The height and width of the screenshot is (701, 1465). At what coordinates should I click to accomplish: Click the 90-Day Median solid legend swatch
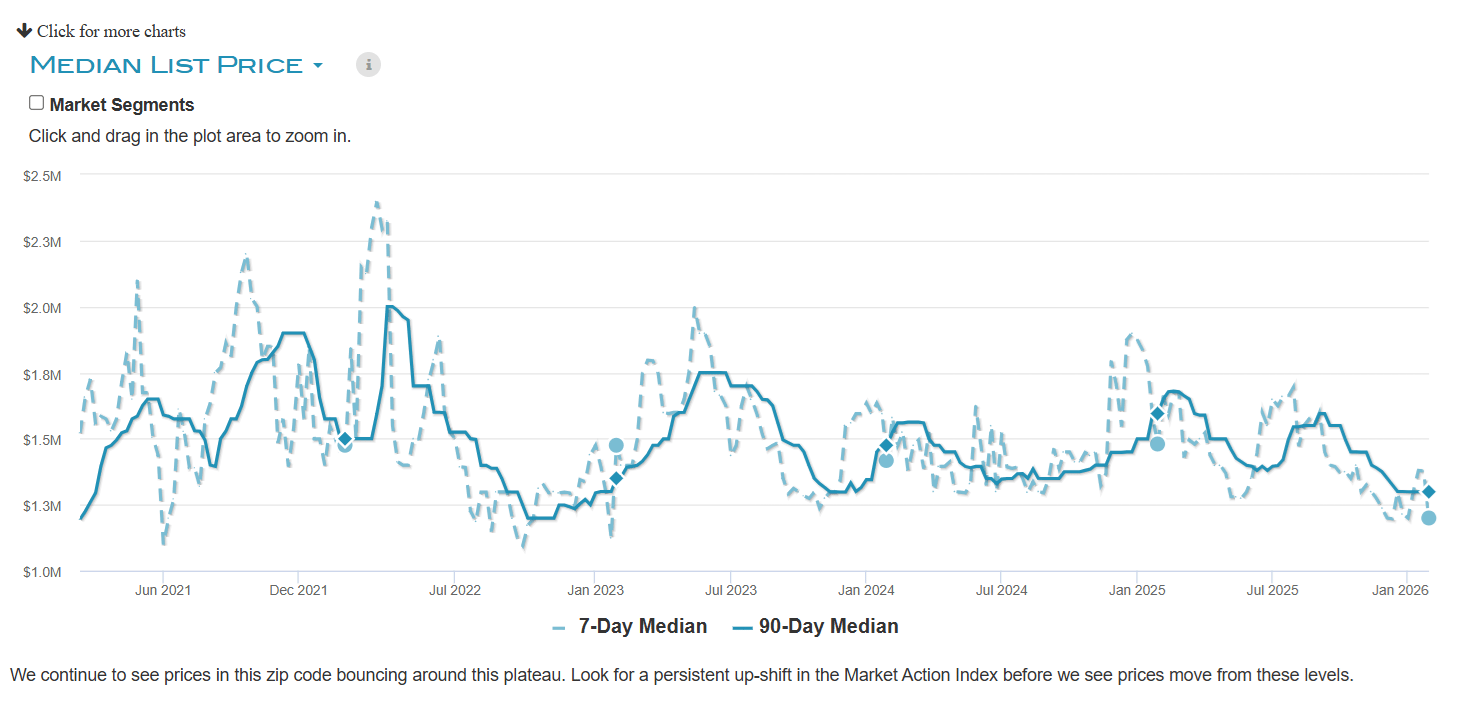(741, 628)
